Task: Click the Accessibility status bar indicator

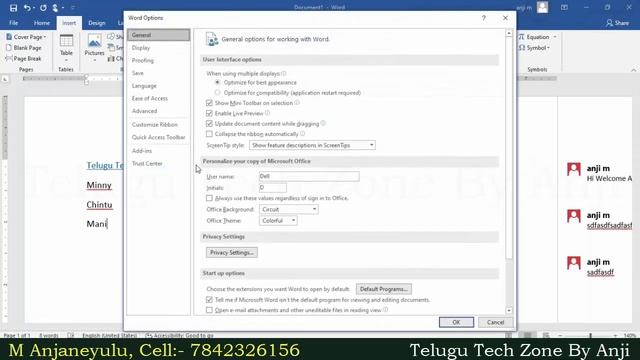Action: 180,335
